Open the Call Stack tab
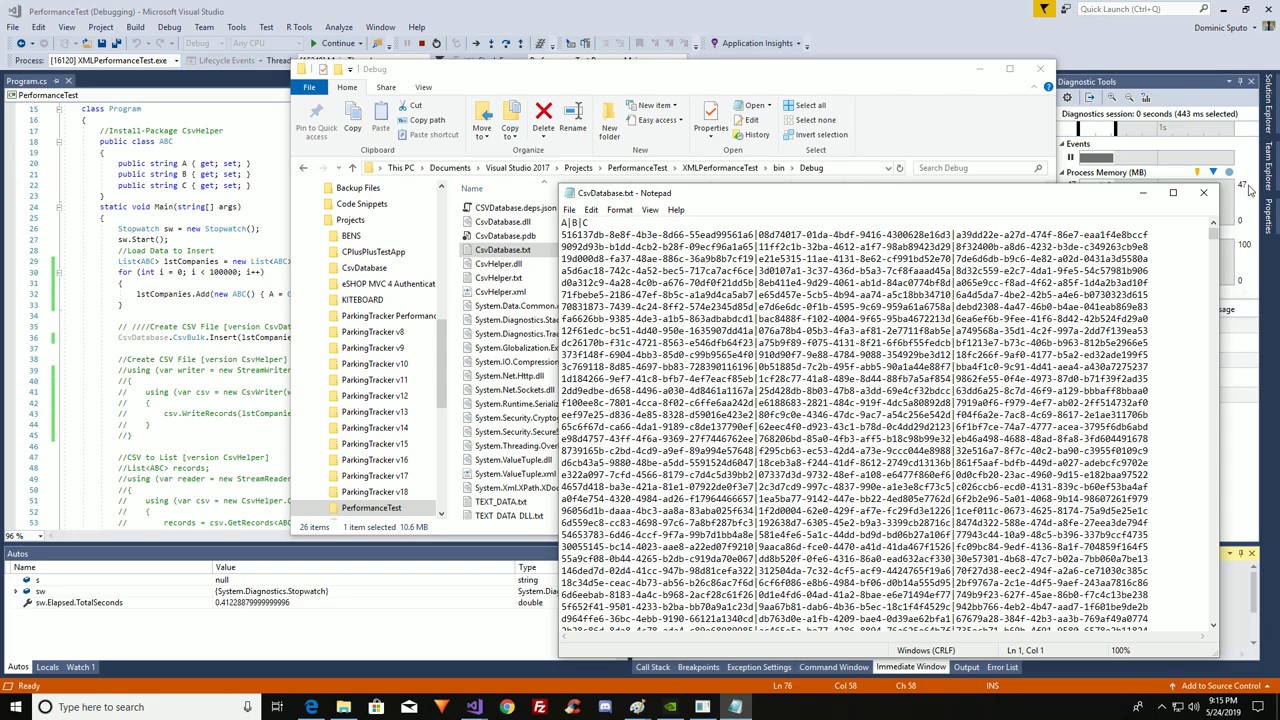 click(x=653, y=667)
